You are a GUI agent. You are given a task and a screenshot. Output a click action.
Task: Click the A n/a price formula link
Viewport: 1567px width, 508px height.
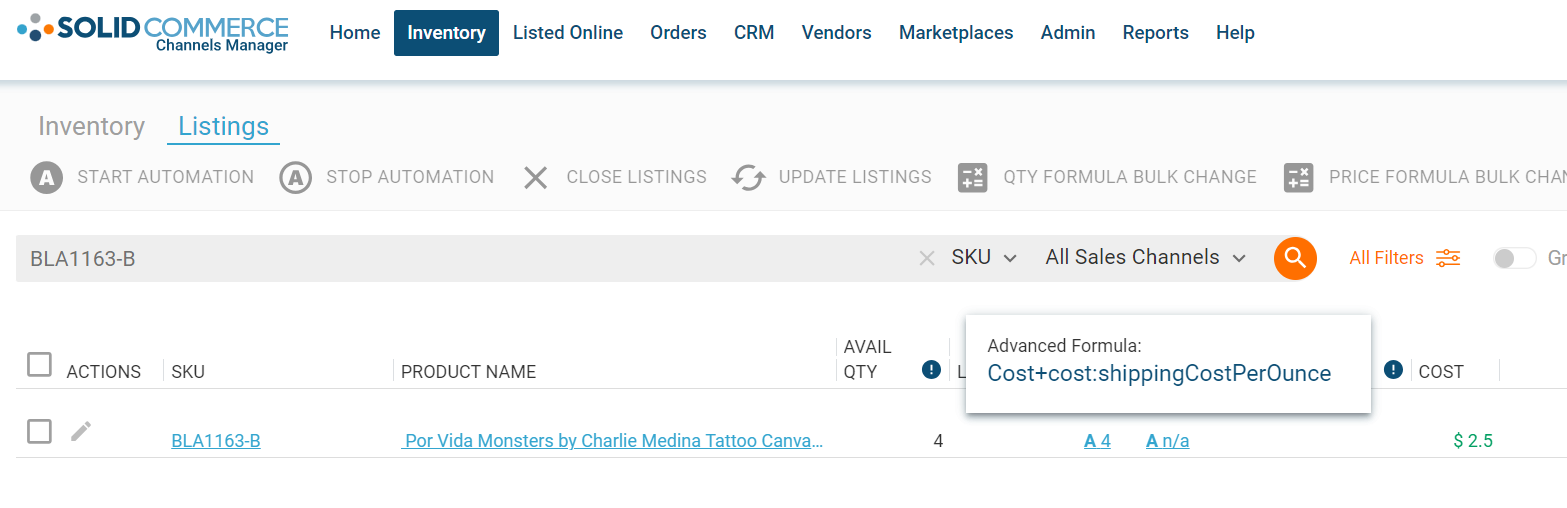click(1167, 441)
